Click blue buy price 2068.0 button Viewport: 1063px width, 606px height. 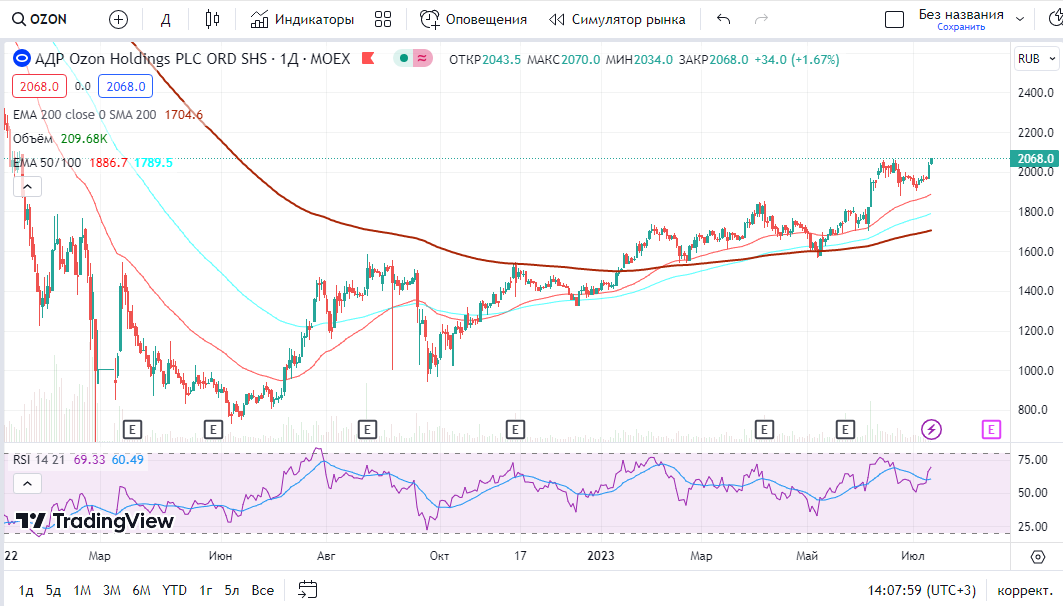point(125,86)
